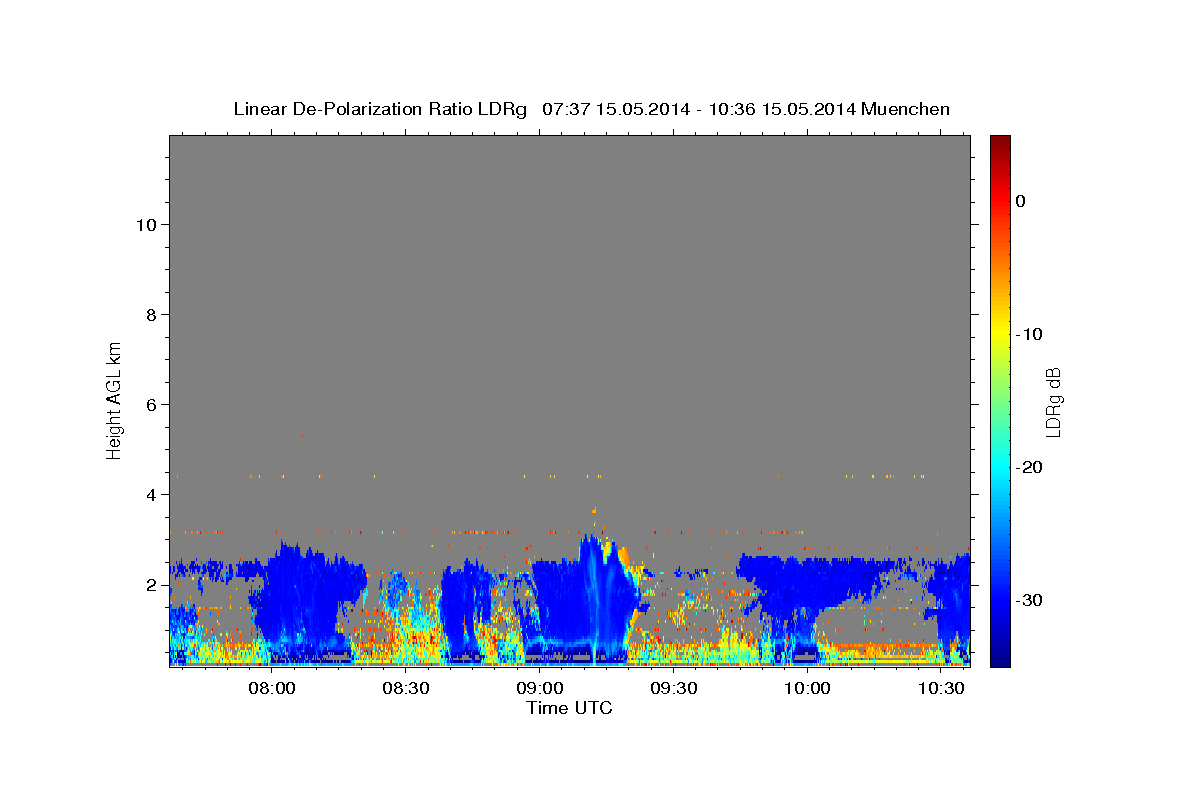Viewport: 1200px width, 800px height.
Task: Click the Height AGL km axis title
Action: 114,399
